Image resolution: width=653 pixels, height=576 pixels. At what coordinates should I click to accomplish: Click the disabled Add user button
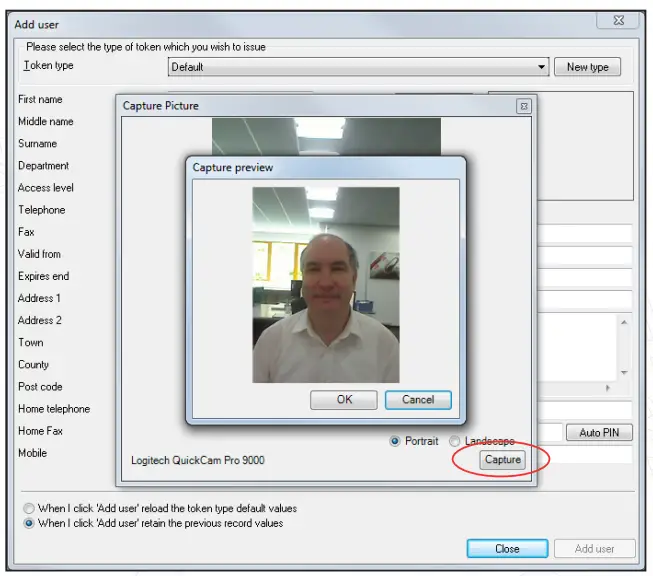[x=594, y=549]
